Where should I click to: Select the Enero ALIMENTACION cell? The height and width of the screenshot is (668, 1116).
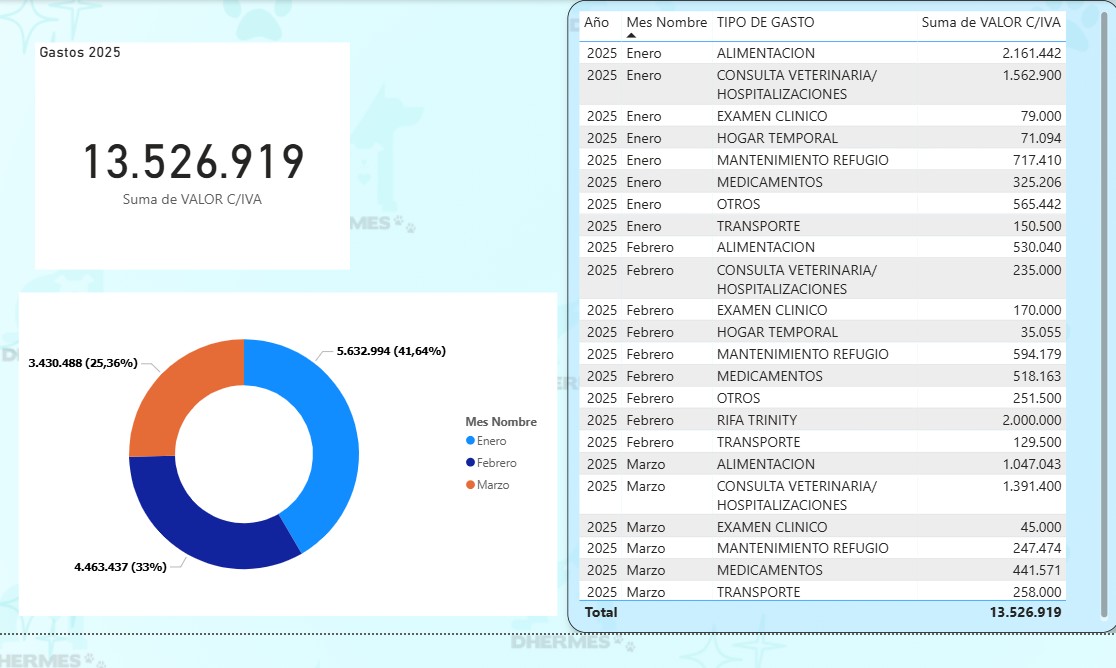pyautogui.click(x=765, y=53)
